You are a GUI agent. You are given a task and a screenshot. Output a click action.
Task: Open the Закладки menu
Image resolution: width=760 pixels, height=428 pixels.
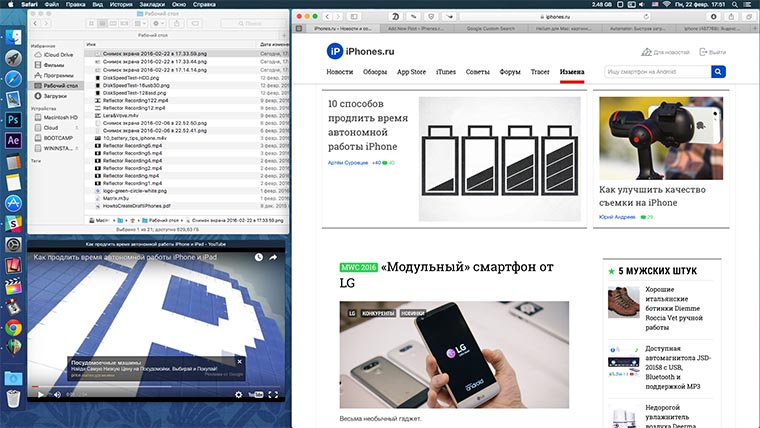coord(152,4)
